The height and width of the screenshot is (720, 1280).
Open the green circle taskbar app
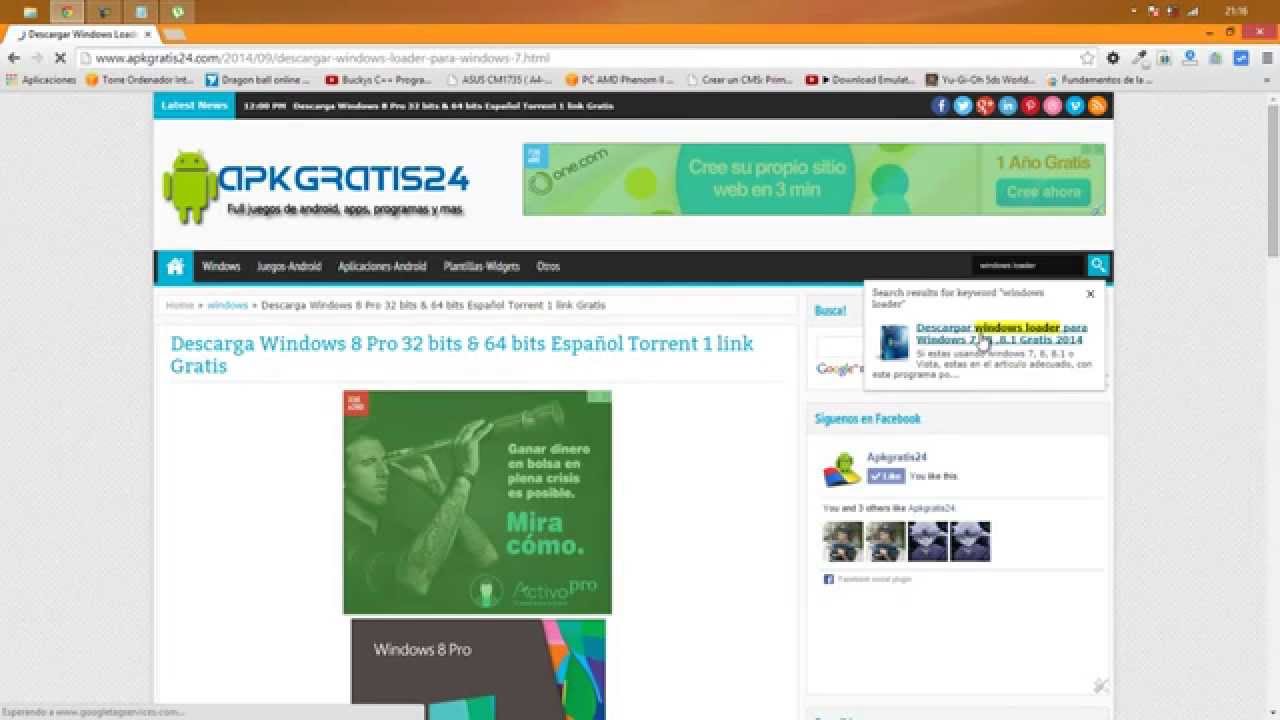(178, 12)
